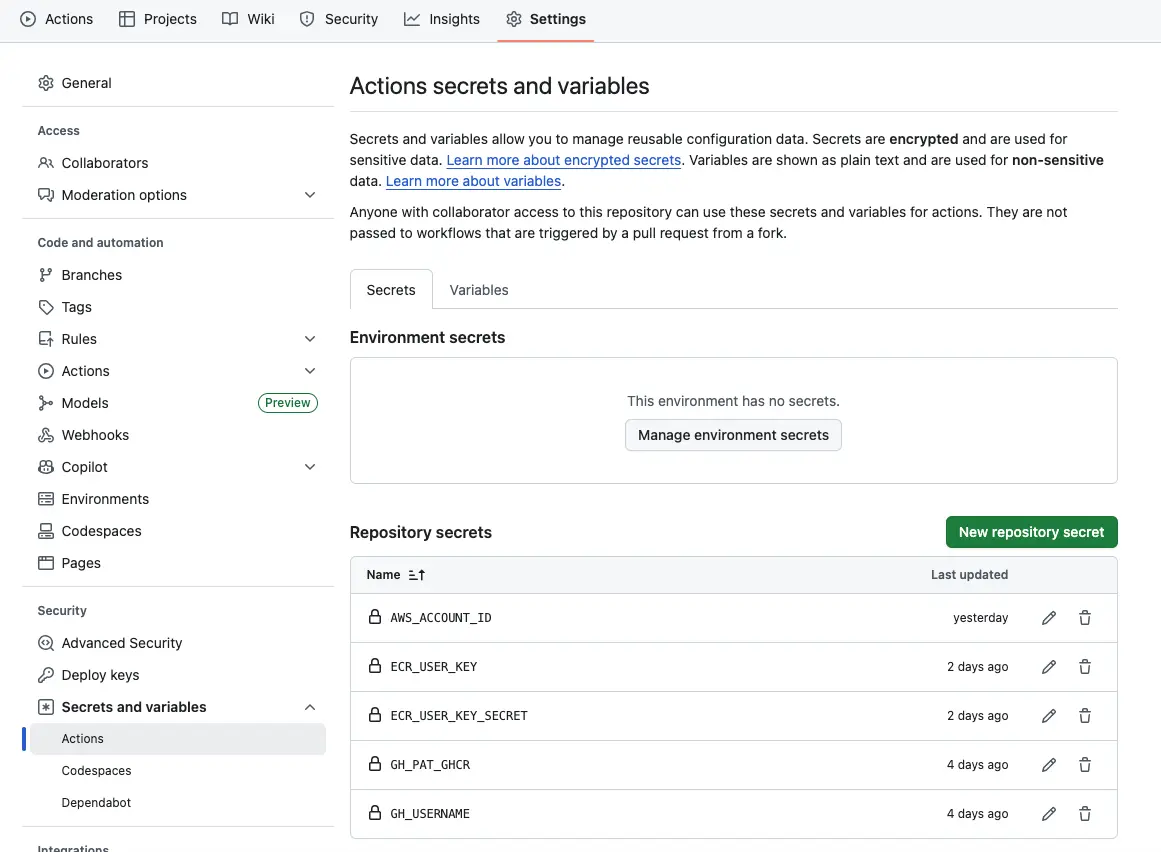Collapse the Secrets and variables section

coord(310,707)
